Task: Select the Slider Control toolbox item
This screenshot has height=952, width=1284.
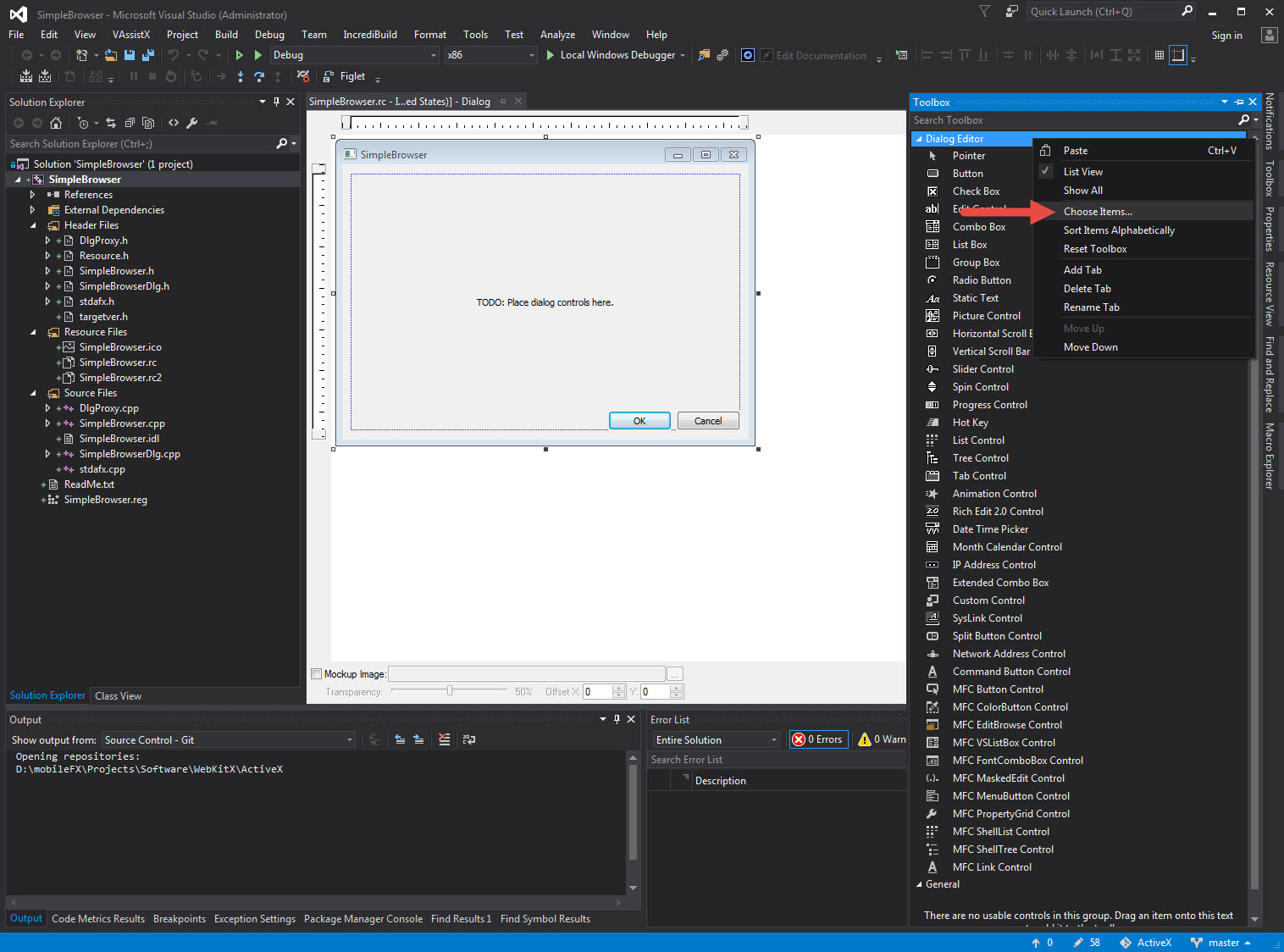Action: (982, 369)
